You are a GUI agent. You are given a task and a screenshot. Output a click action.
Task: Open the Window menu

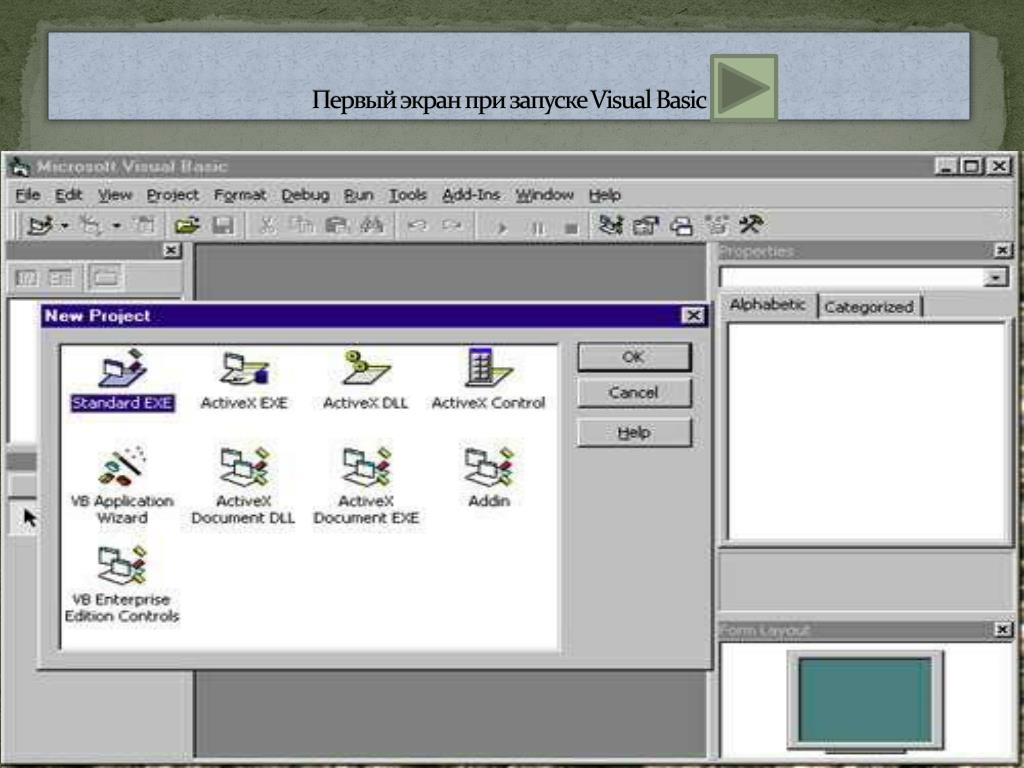(544, 195)
